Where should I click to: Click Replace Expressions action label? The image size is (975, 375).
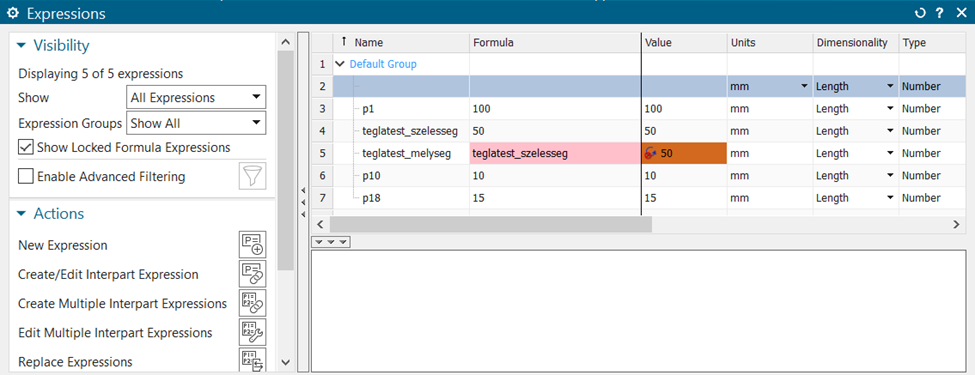(x=75, y=362)
